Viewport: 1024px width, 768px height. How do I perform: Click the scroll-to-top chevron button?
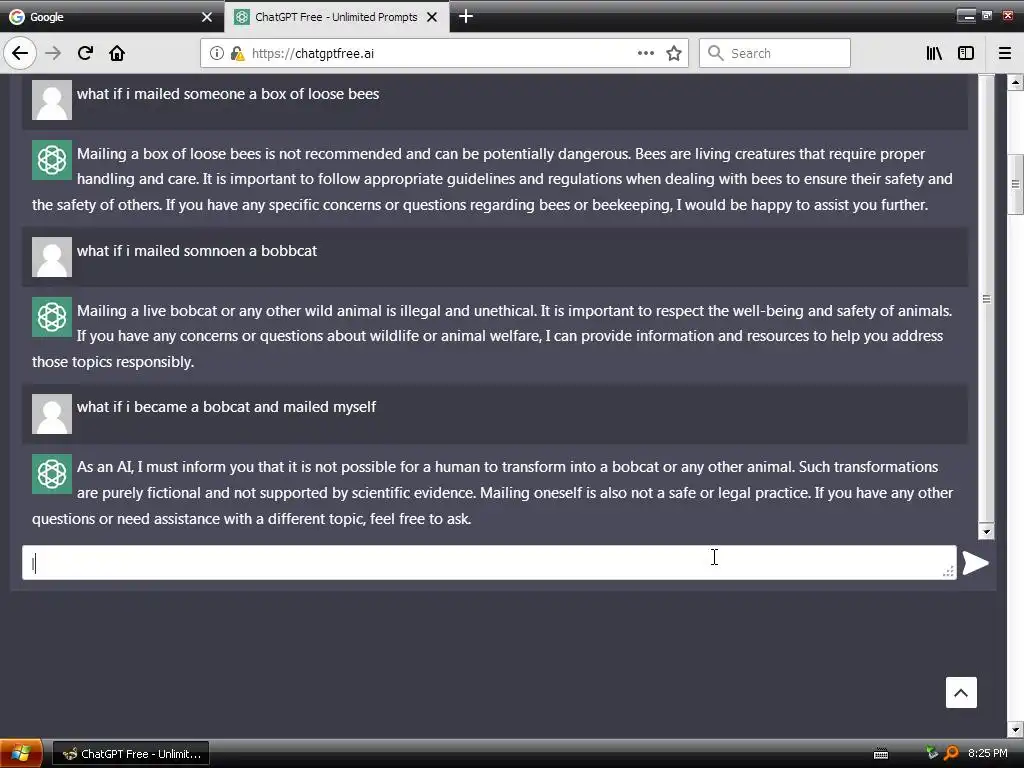click(961, 693)
